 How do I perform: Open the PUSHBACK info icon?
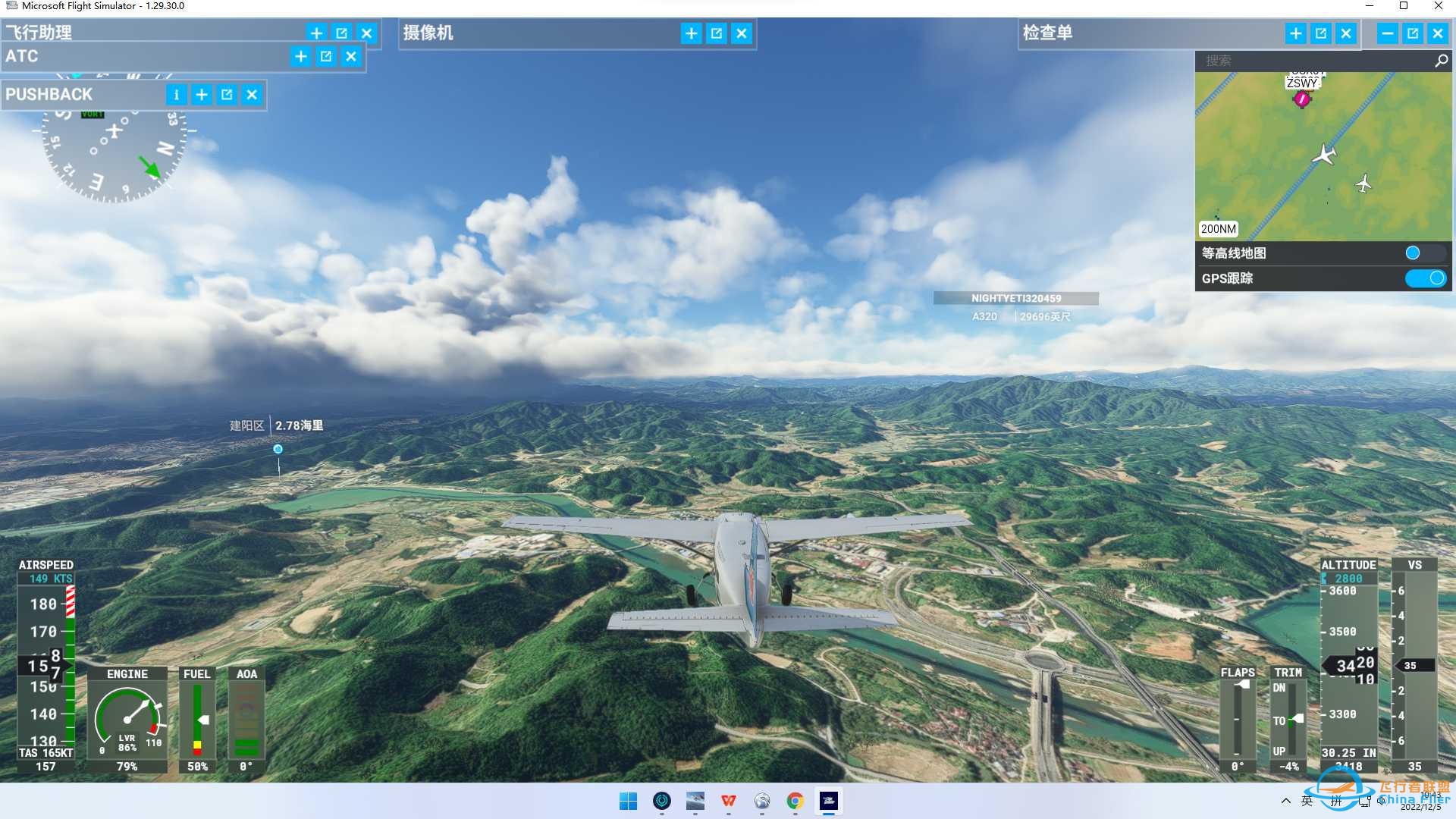[x=177, y=95]
